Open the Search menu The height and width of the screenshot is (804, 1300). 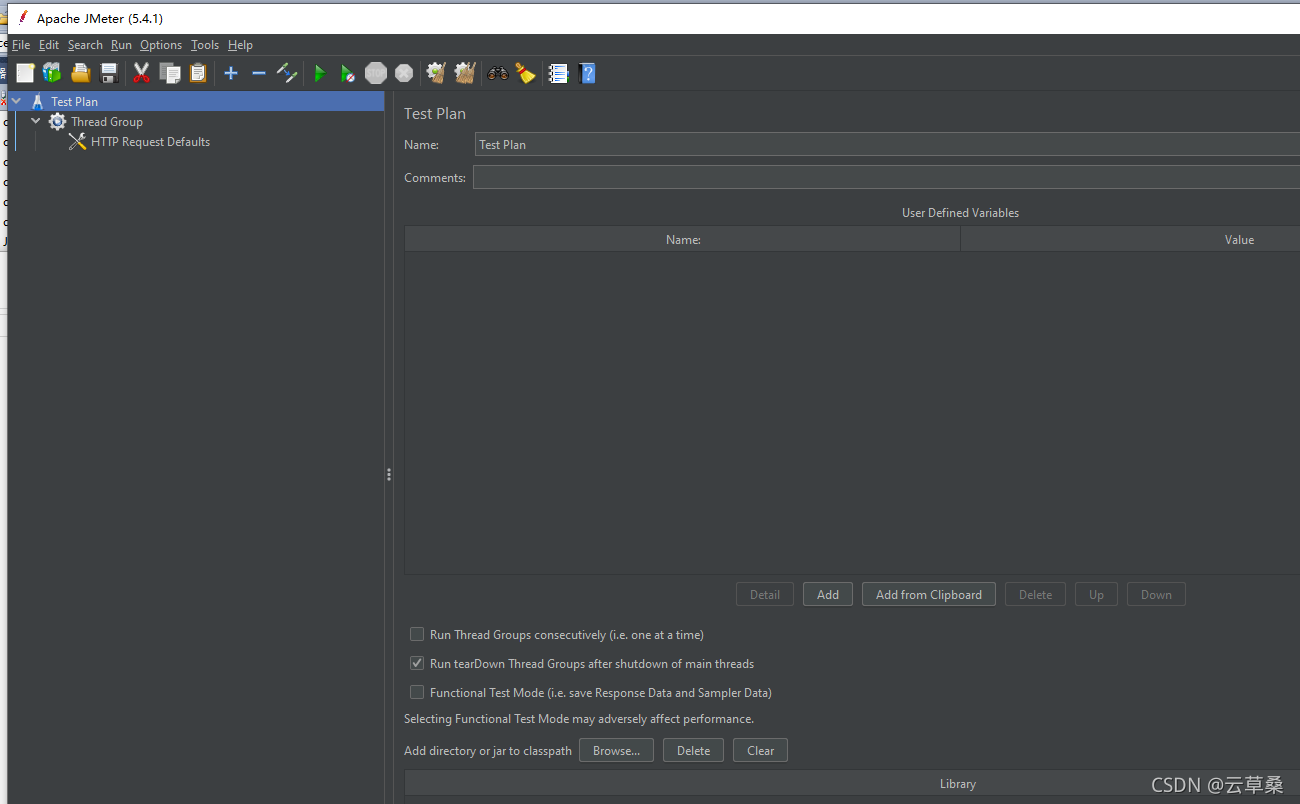coord(85,45)
